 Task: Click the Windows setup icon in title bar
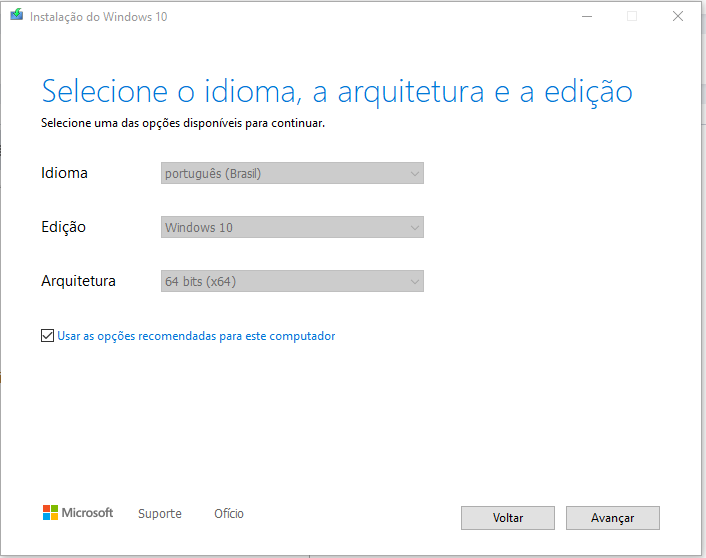[x=17, y=15]
